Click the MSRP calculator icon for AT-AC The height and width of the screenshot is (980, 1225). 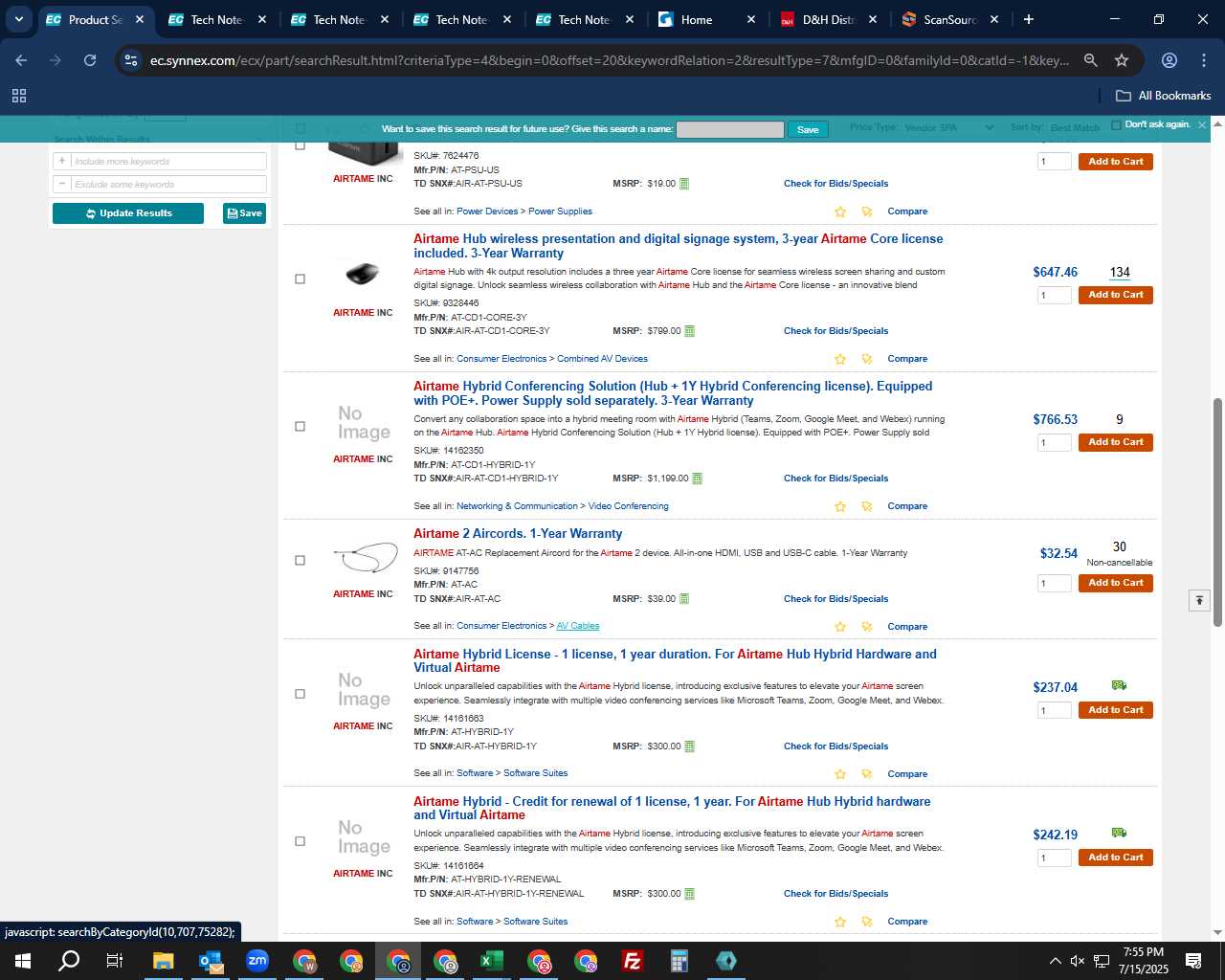click(x=683, y=599)
